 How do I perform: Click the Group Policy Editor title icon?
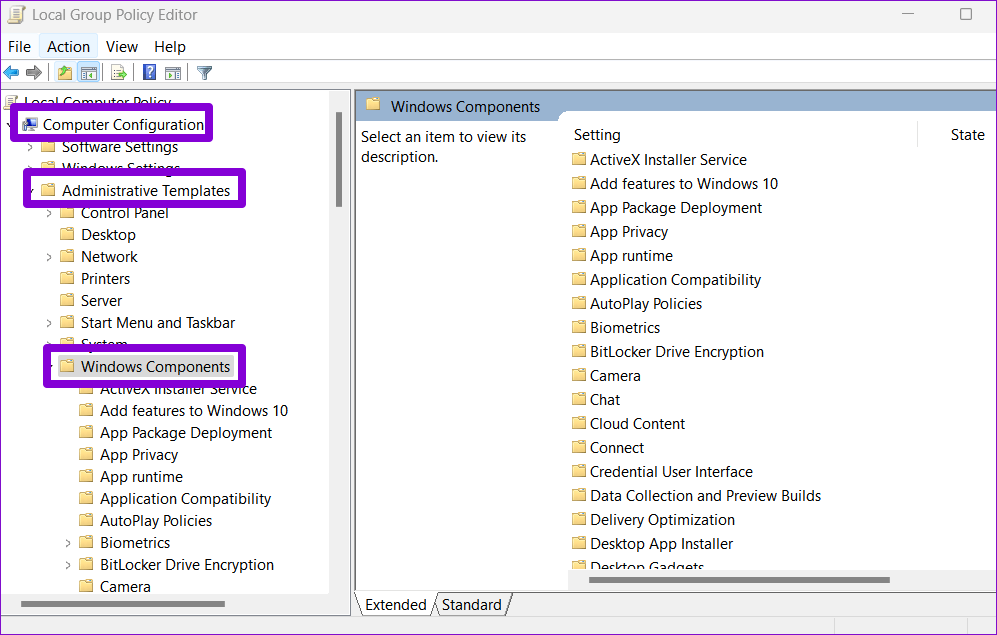point(16,14)
